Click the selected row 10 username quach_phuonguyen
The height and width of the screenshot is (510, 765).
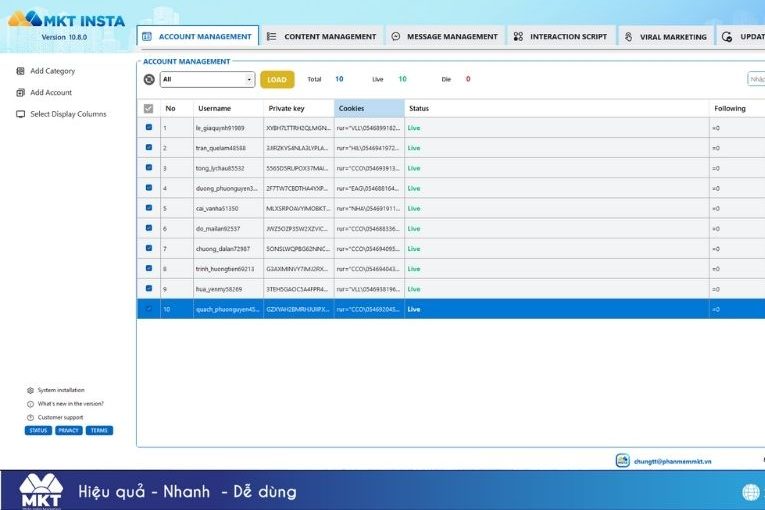pos(228,309)
